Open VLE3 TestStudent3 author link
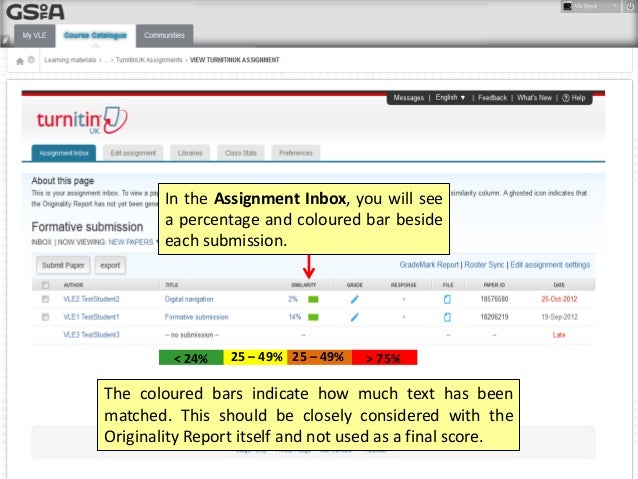 tap(91, 335)
